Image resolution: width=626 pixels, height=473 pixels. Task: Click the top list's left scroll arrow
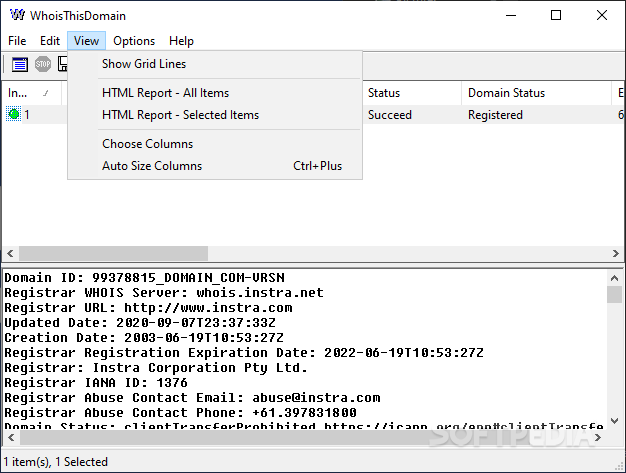tap(10, 253)
